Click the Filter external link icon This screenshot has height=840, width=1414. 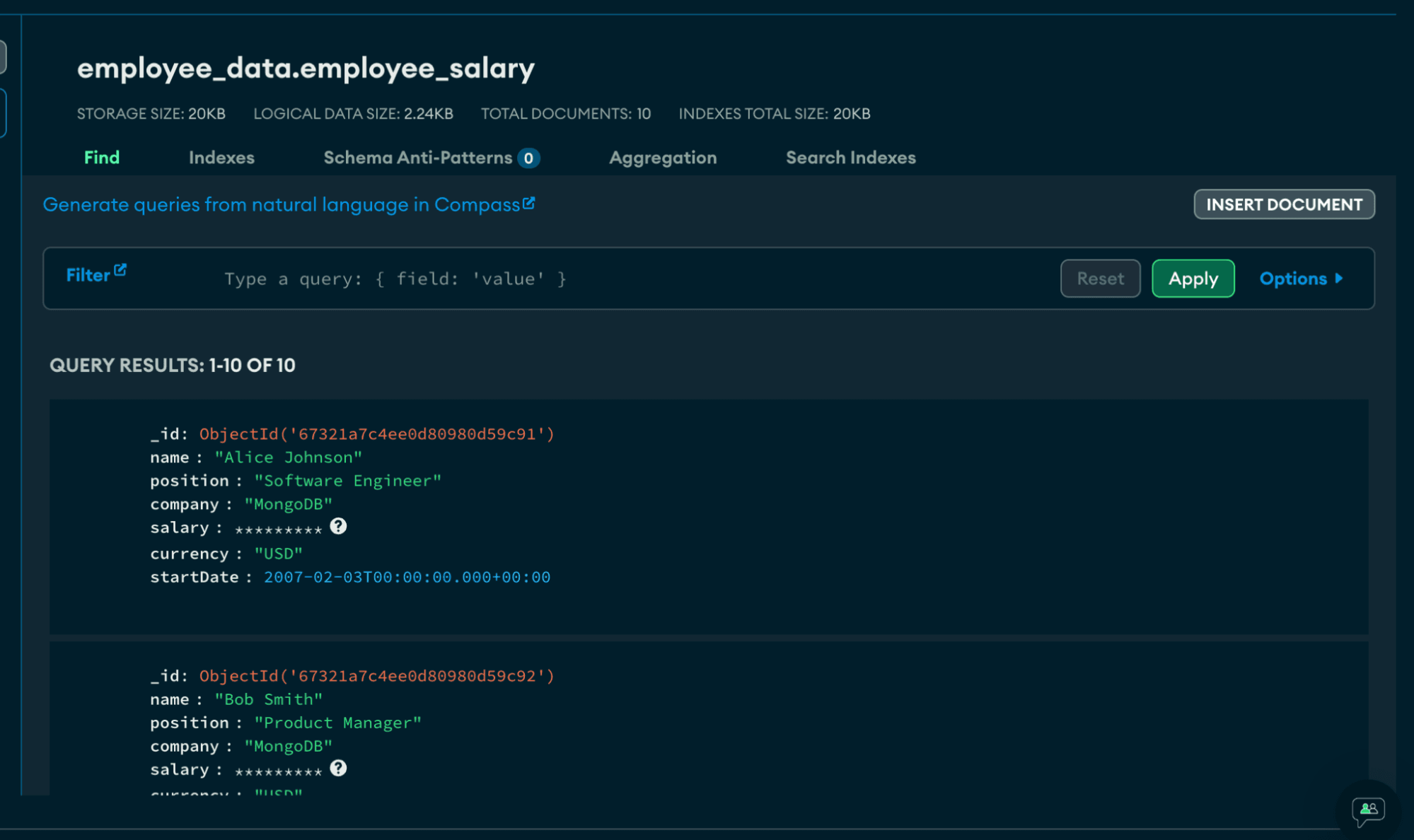tap(120, 270)
